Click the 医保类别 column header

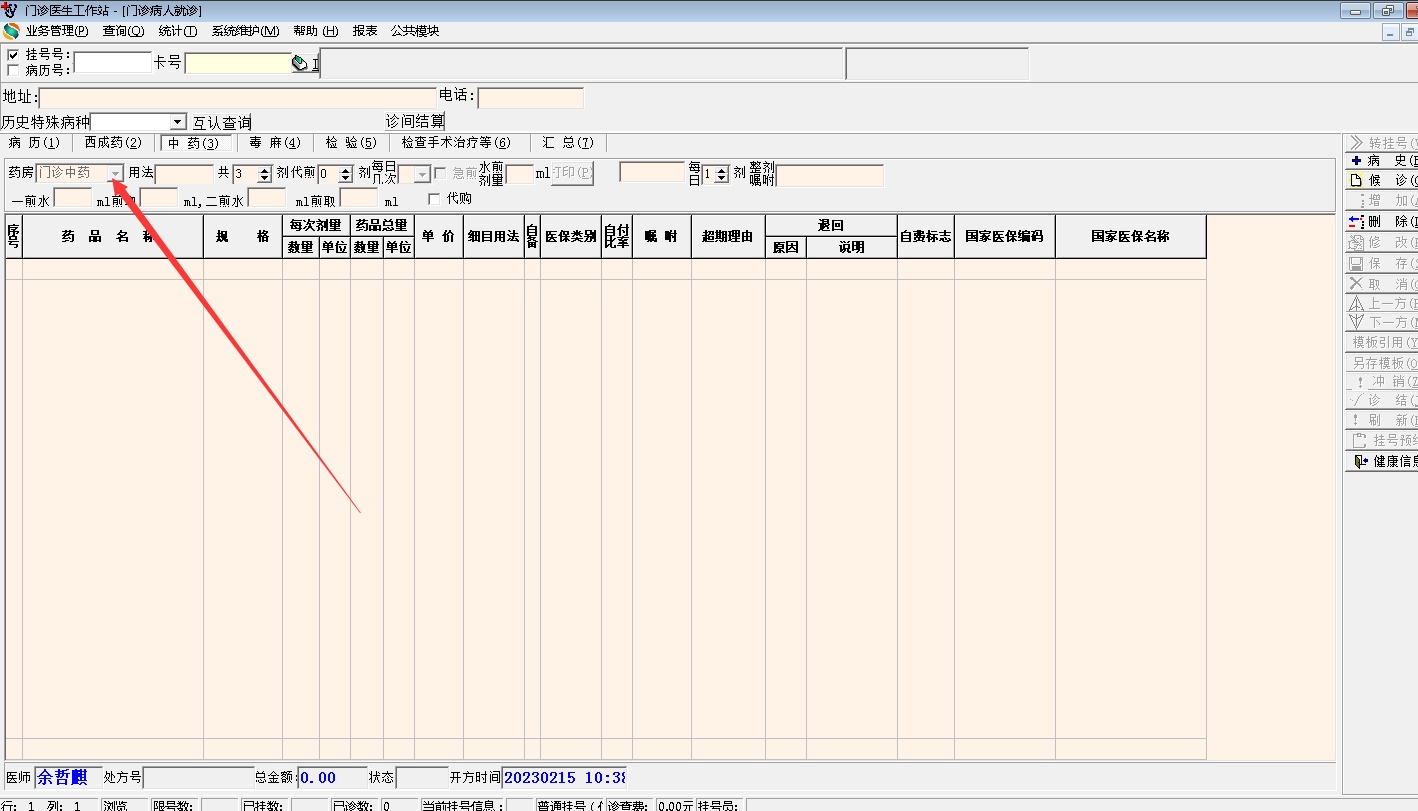point(570,237)
